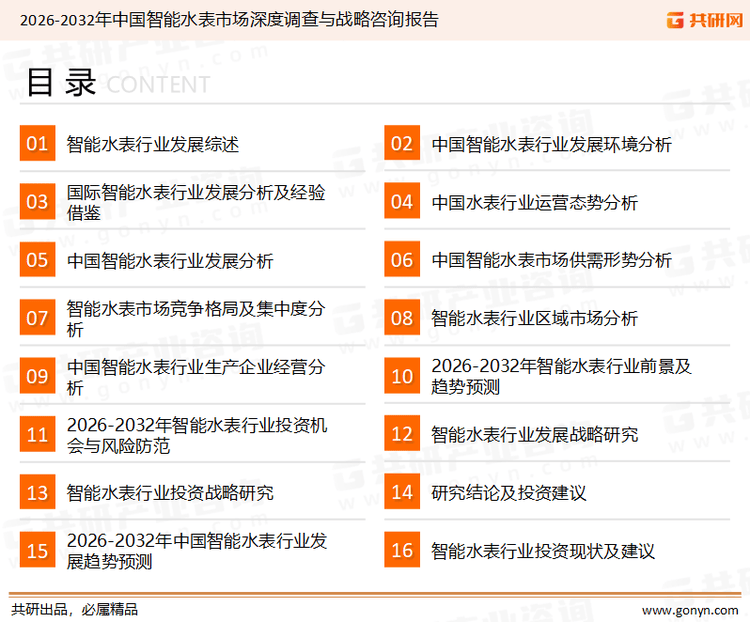This screenshot has width=750, height=622.
Task: Open chapter 智能水表行业发展综述
Action: 153,144
